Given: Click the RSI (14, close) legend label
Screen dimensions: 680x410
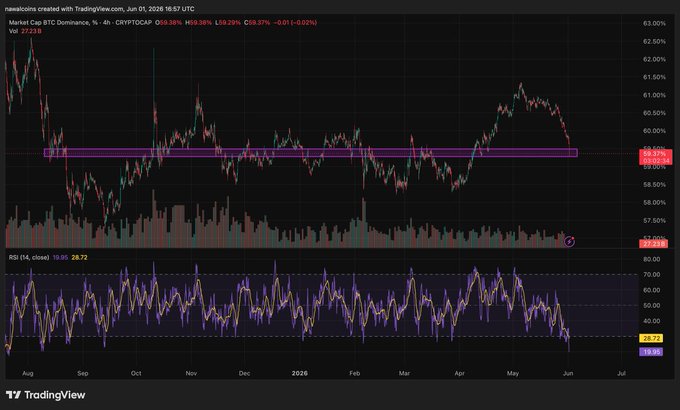Looking at the screenshot, I should pos(29,257).
